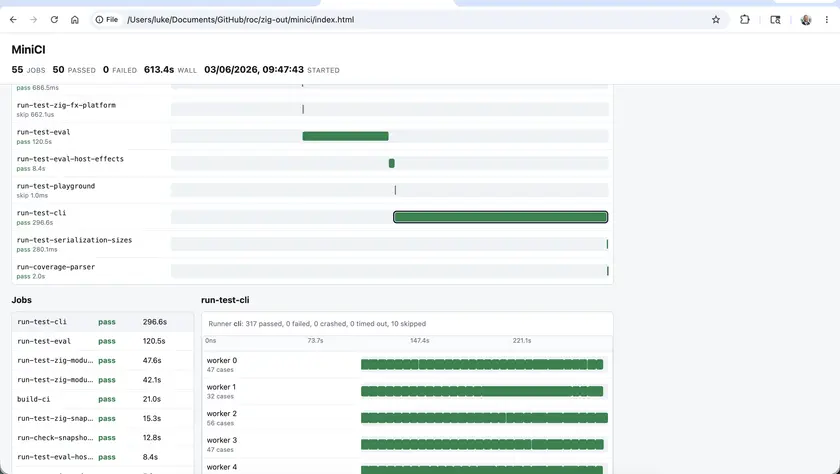
Task: Open the browser home page
Action: [x=74, y=20]
